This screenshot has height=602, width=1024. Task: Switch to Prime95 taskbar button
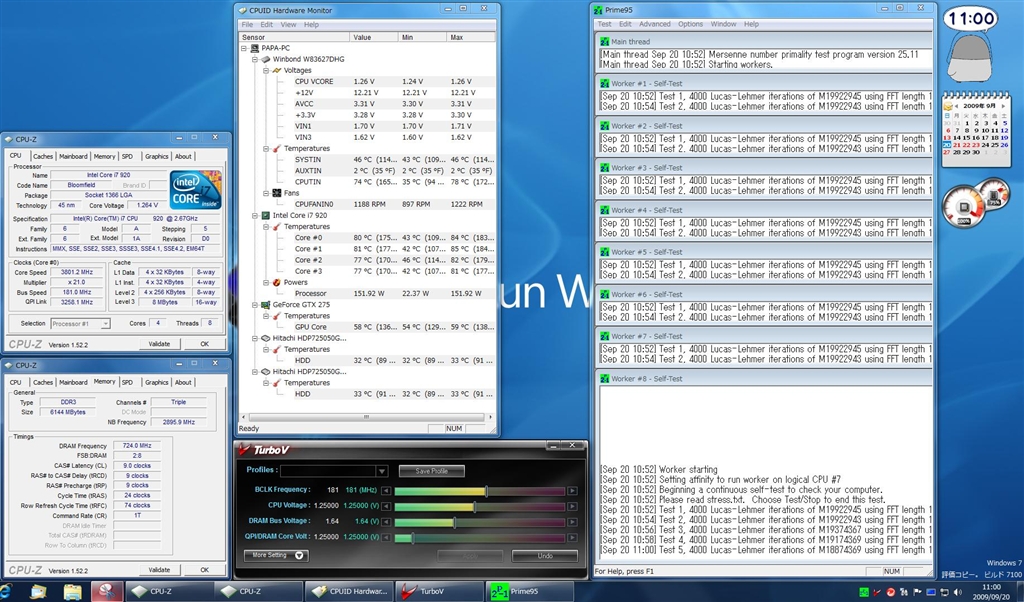click(x=529, y=592)
